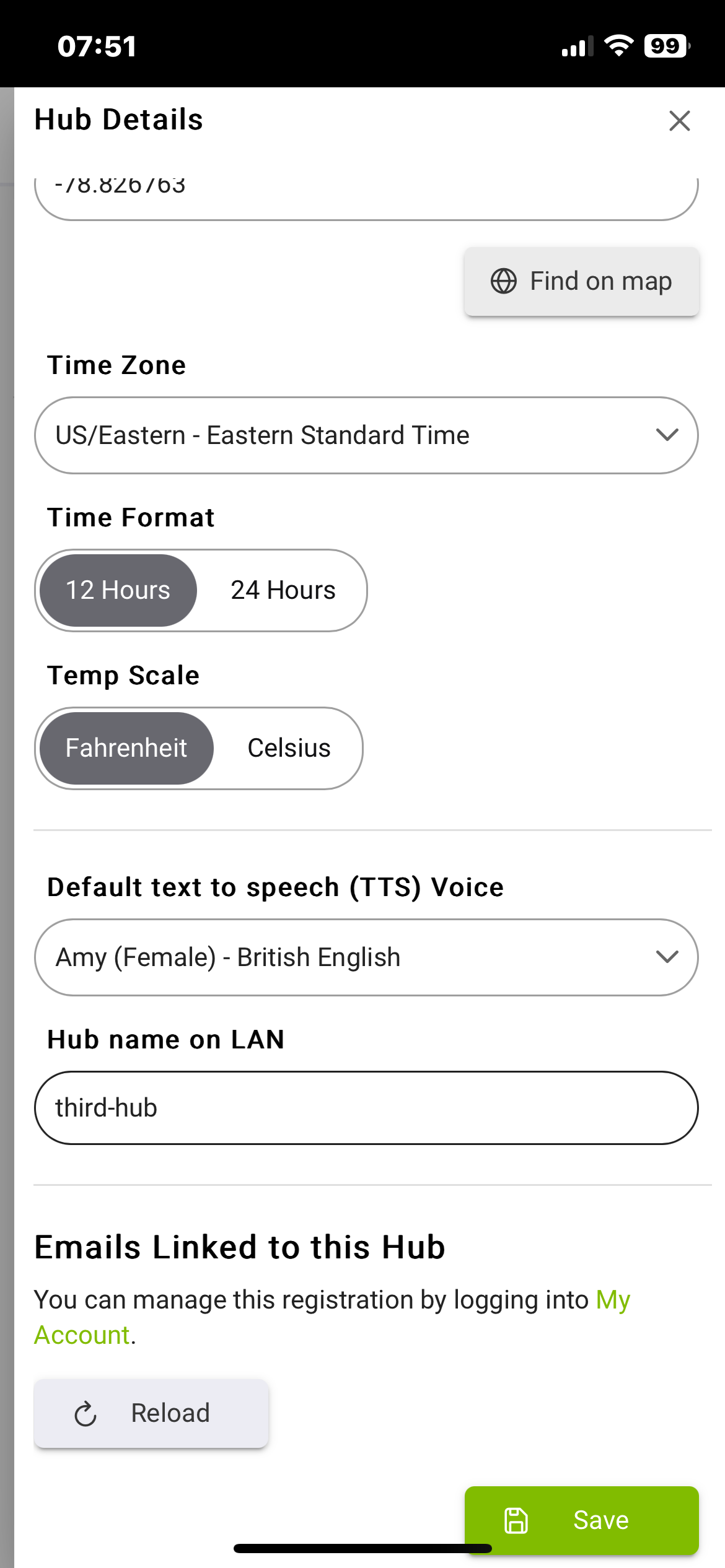Screen dimensions: 725x1568
Task: Tap the Wi-Fi status icon
Action: [618, 46]
